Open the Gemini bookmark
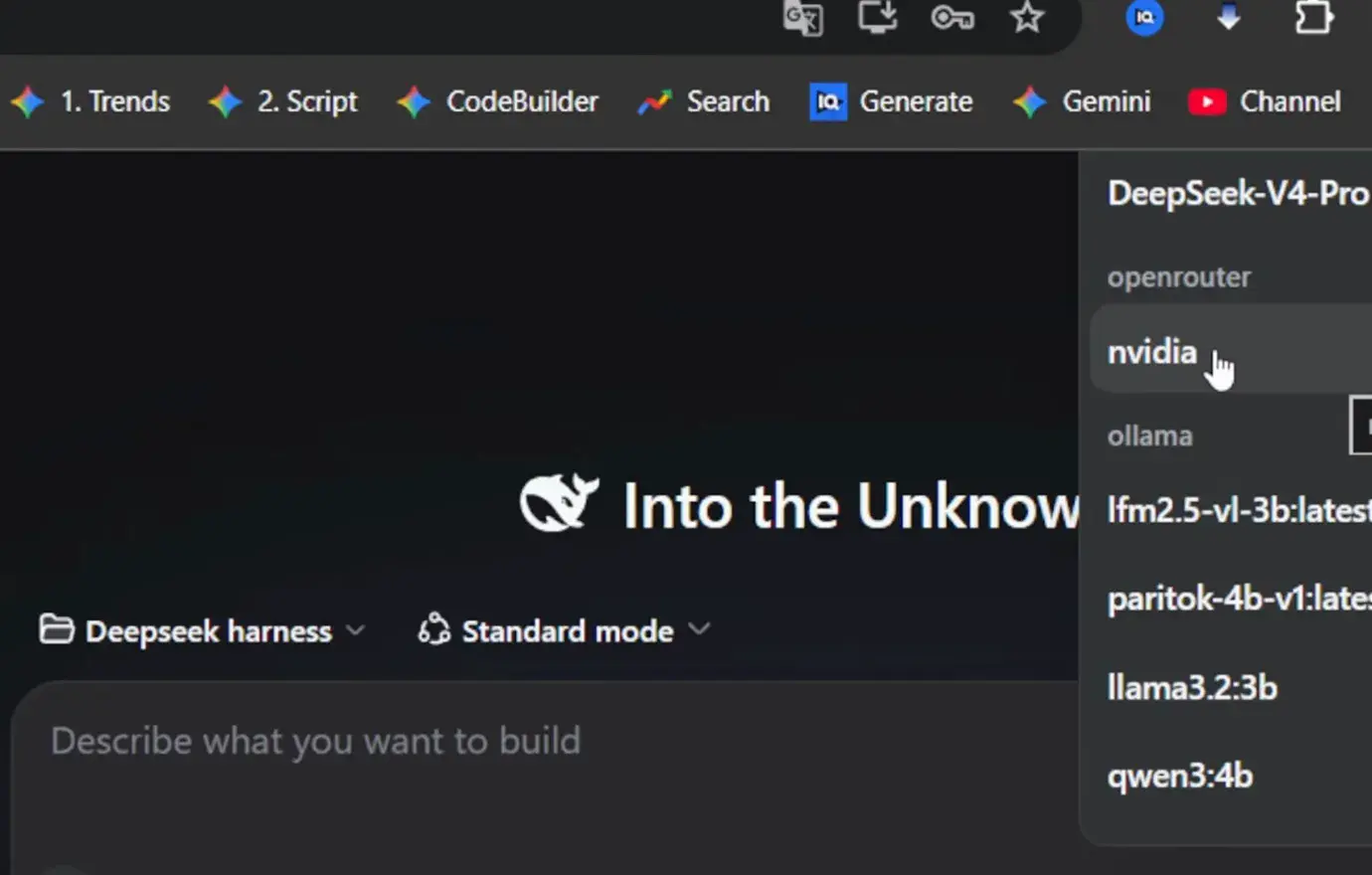 point(1081,101)
